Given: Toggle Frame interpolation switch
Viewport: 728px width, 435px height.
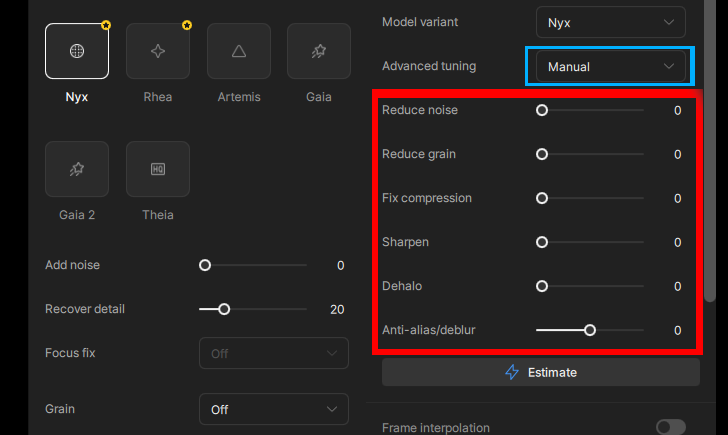Looking at the screenshot, I should [x=671, y=427].
